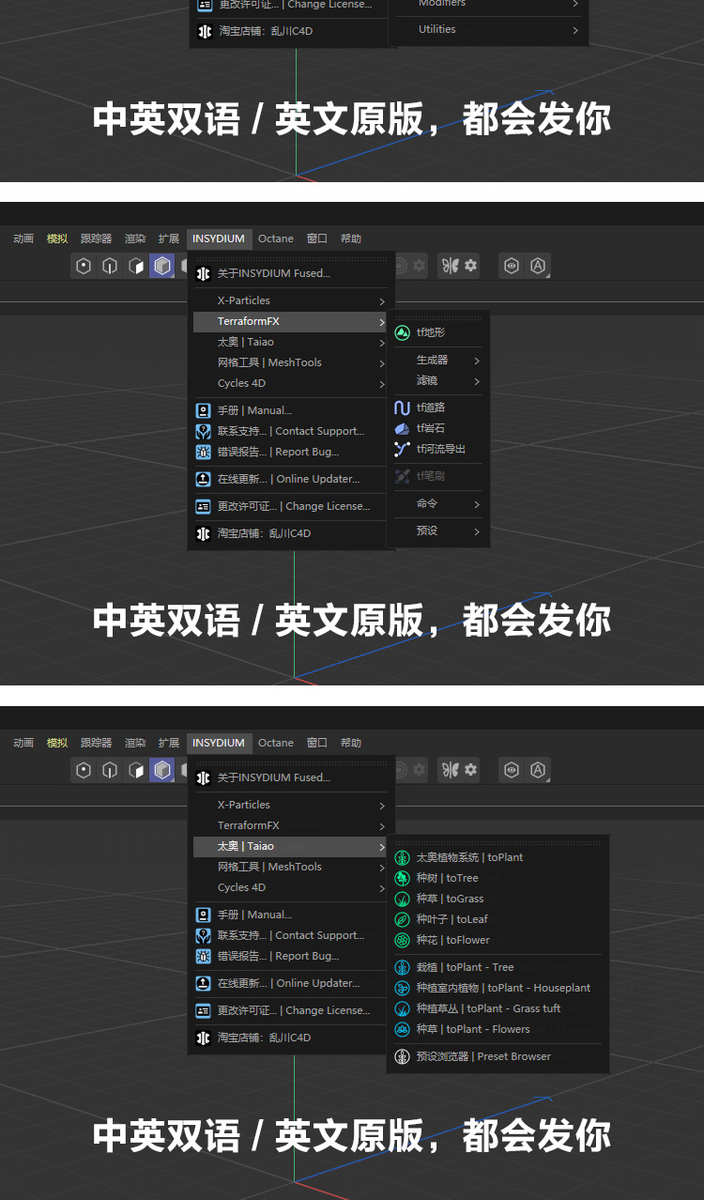Click the Preset Browser icon in the Taiao submenu
Viewport: 704px width, 1200px height.
pos(402,1056)
